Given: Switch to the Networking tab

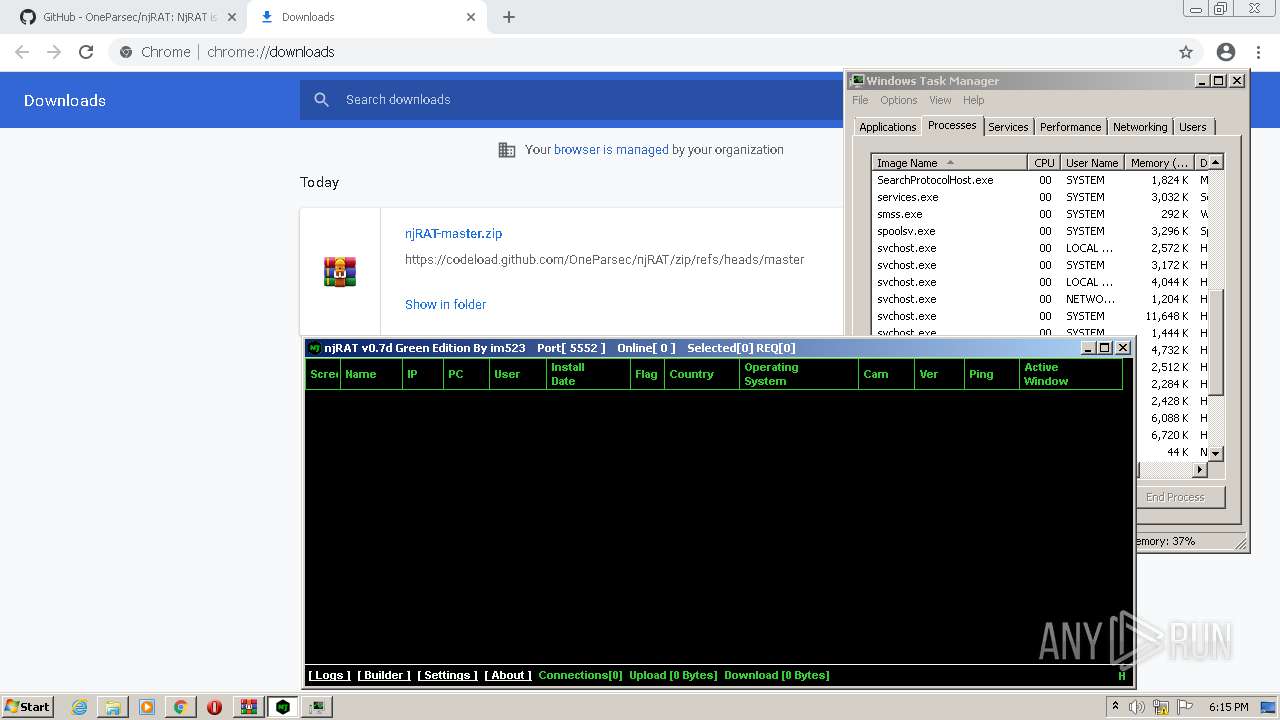Looking at the screenshot, I should click(1140, 127).
